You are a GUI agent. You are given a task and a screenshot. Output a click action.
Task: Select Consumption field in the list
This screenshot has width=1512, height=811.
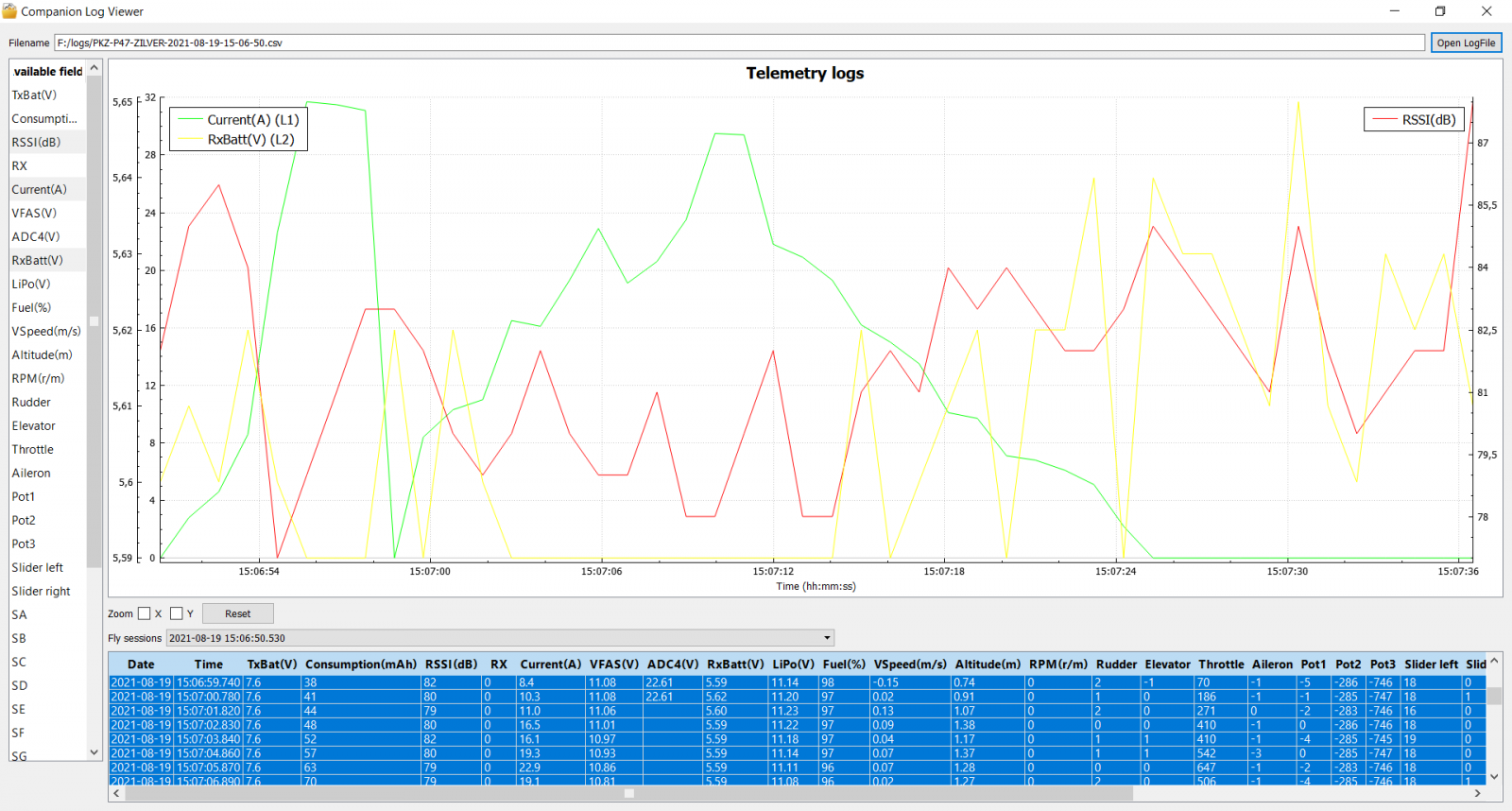click(x=47, y=118)
